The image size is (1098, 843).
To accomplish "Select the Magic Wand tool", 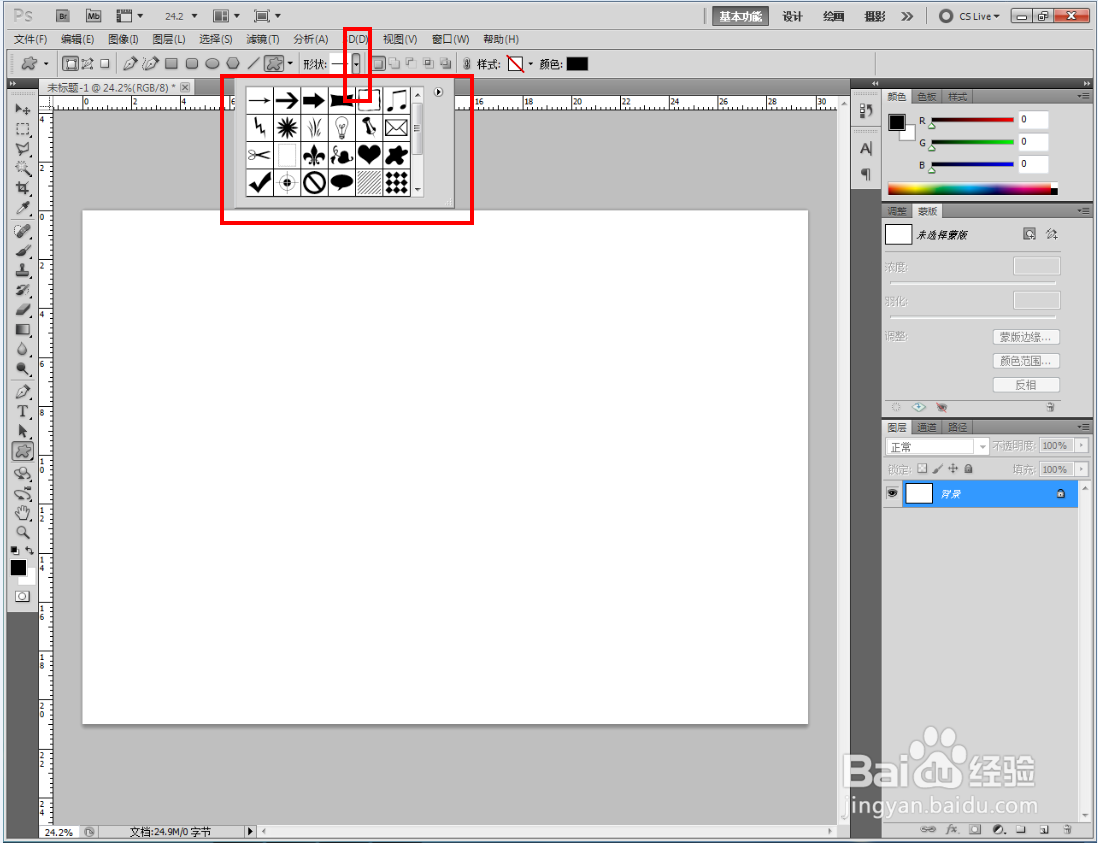I will (22, 169).
